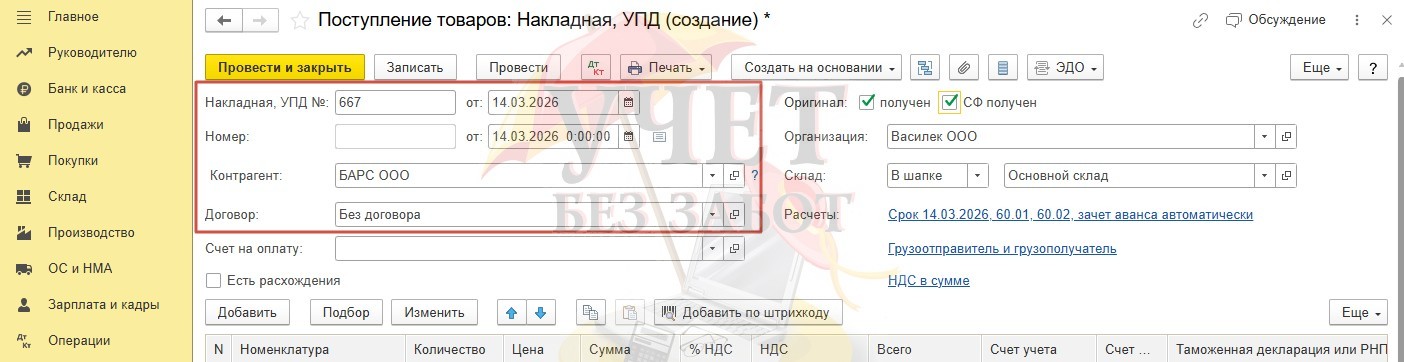1404x362 pixels.
Task: Click the Подбор button
Action: pyautogui.click(x=346, y=312)
